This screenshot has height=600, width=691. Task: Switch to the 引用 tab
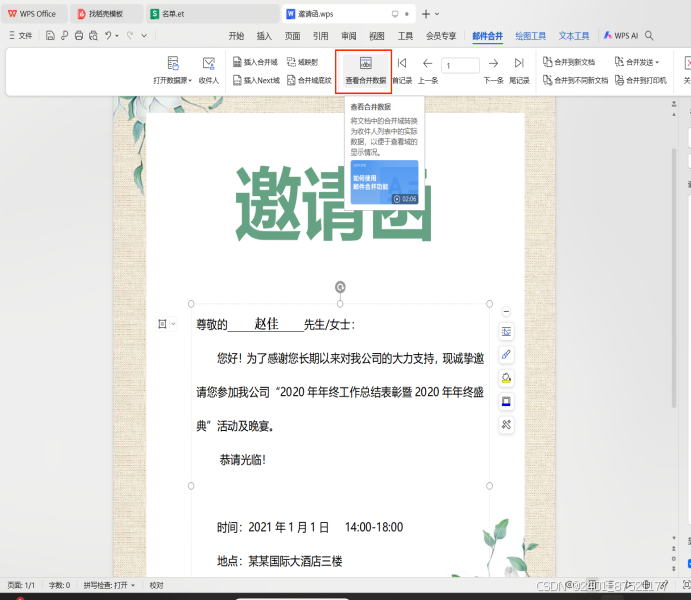(x=320, y=36)
